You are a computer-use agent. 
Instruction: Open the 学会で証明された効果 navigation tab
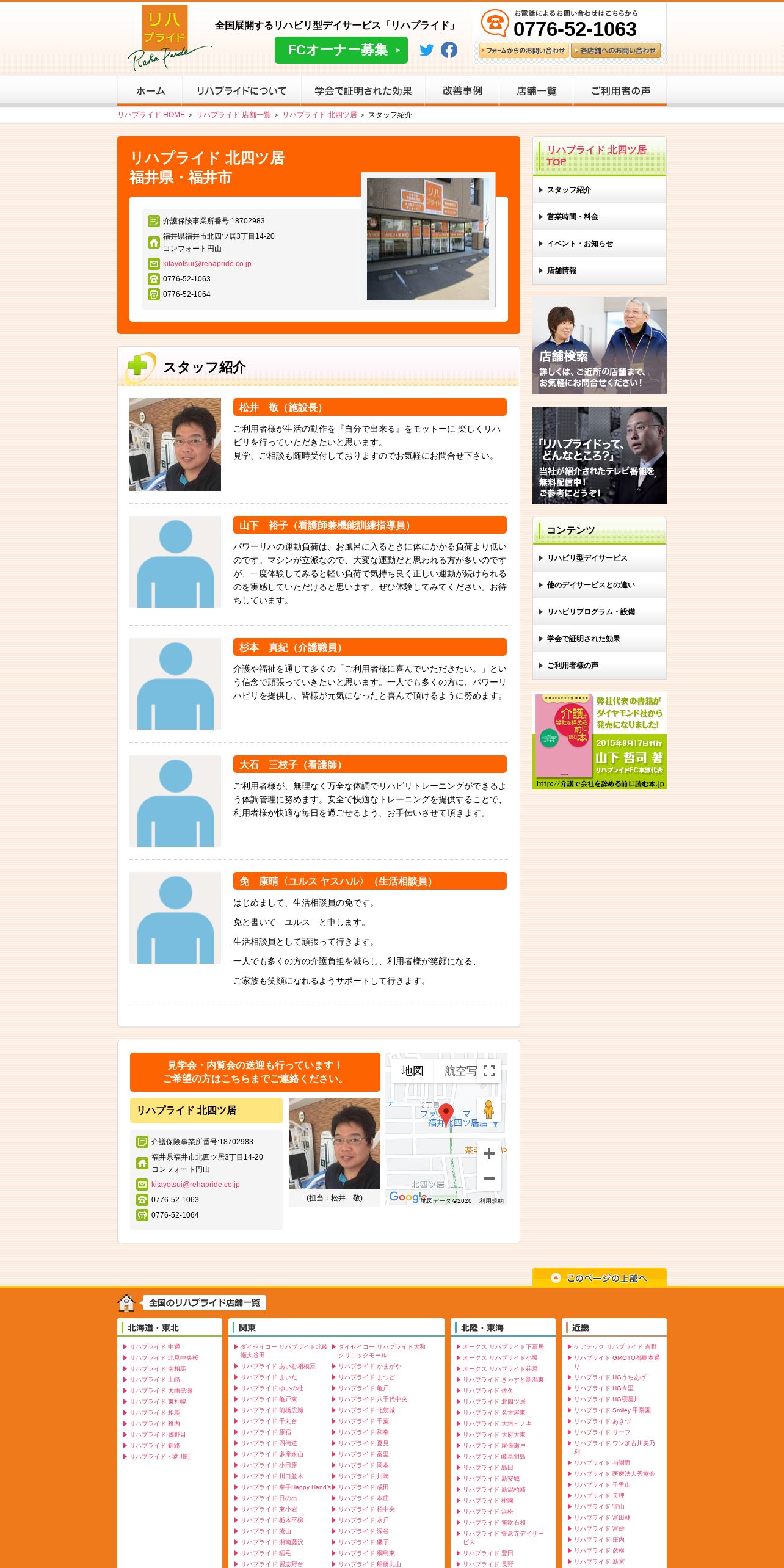[x=363, y=91]
